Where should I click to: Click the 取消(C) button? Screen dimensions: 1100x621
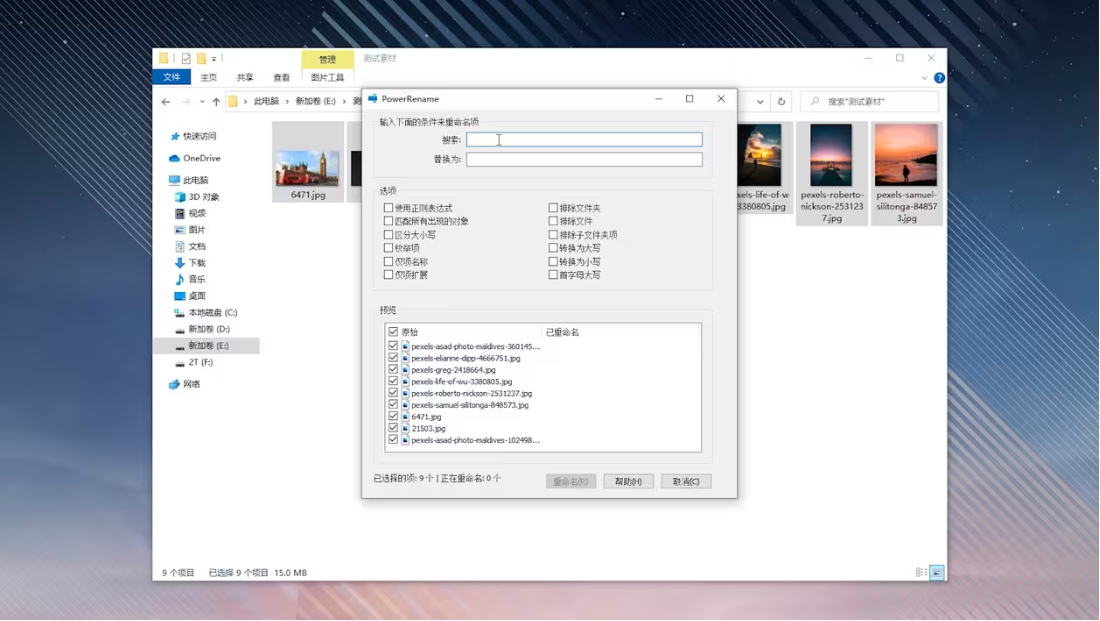coord(686,481)
